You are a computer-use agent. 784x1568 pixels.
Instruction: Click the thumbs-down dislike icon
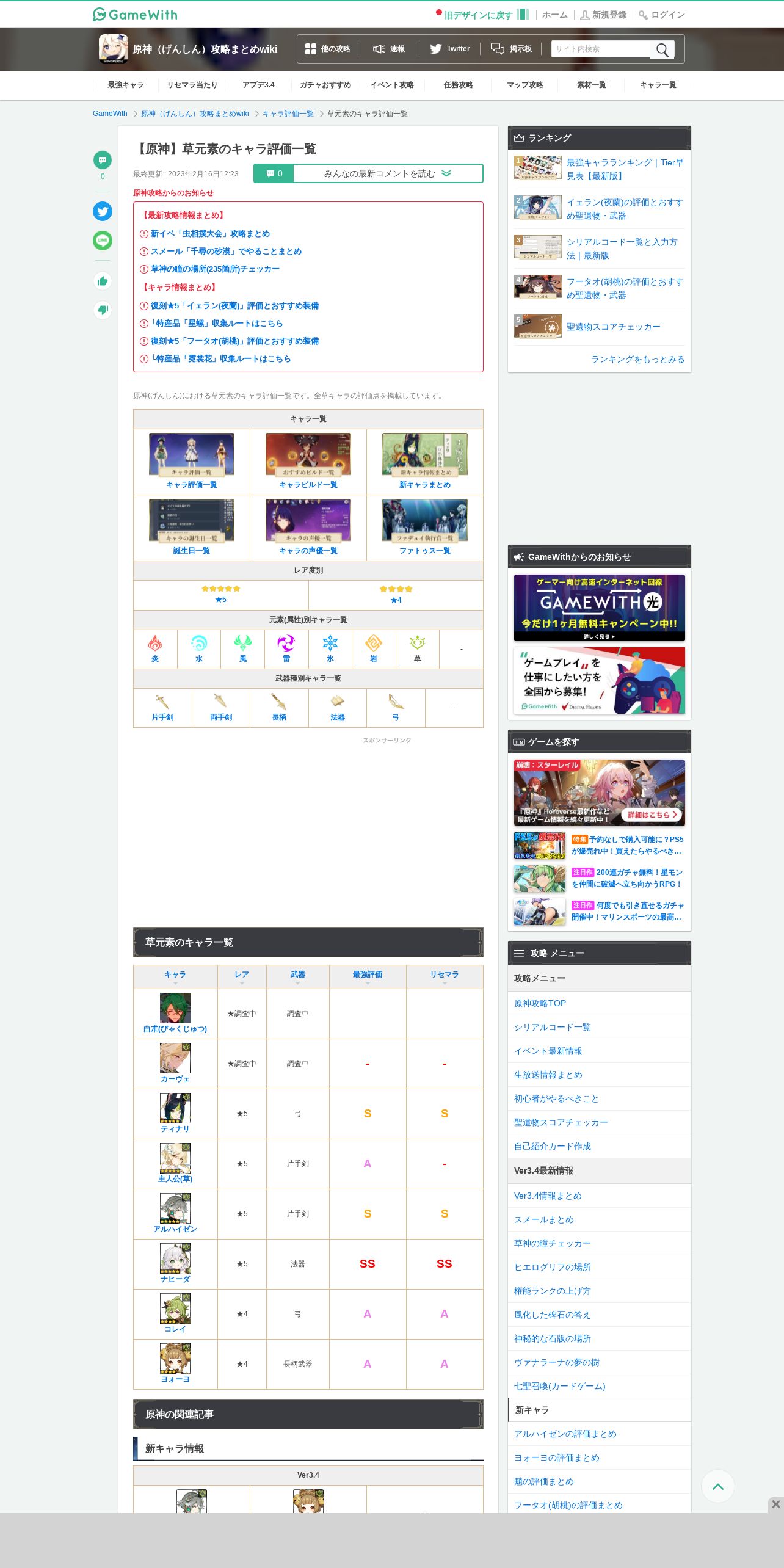click(103, 310)
